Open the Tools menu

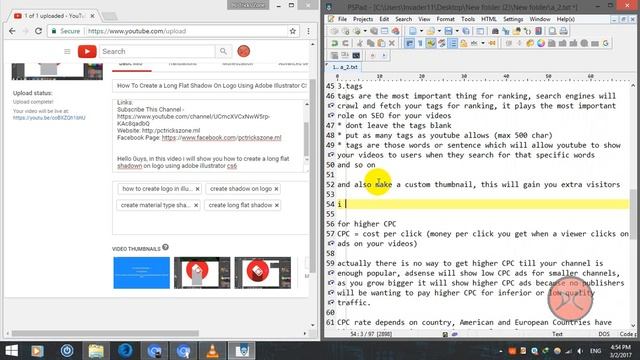468,19
